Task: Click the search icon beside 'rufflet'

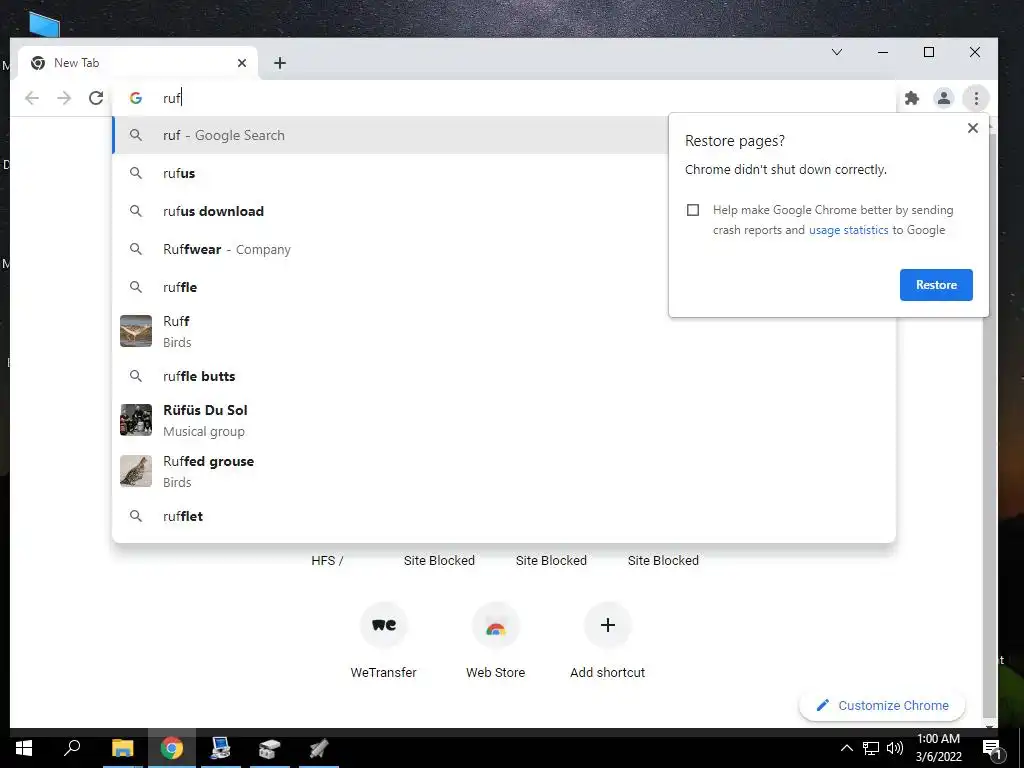Action: pos(135,516)
